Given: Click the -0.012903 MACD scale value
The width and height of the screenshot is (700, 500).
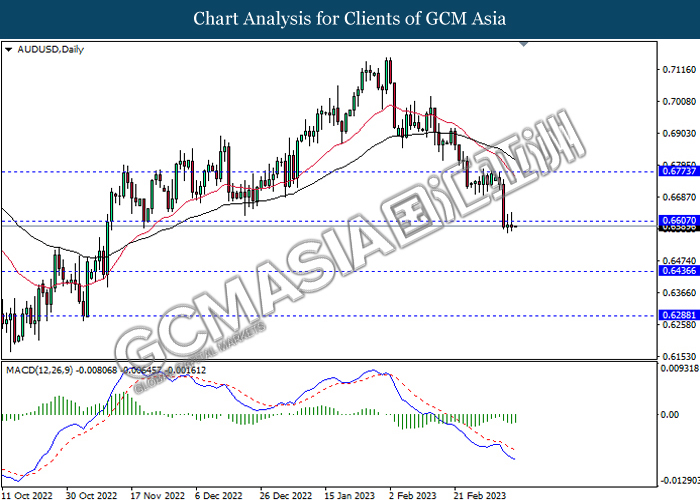Looking at the screenshot, I should point(679,480).
